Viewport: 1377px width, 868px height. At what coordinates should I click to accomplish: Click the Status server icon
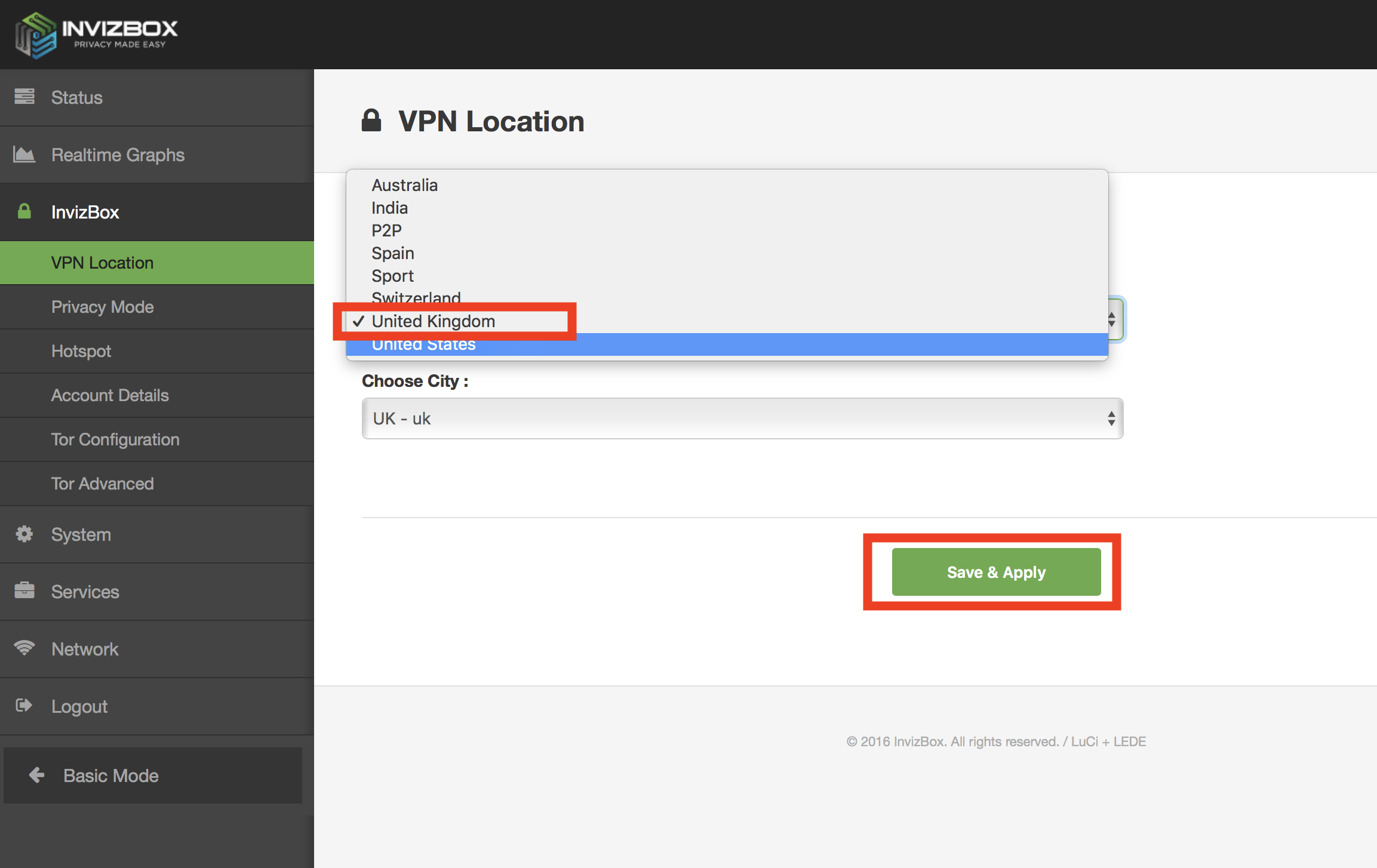click(x=24, y=97)
